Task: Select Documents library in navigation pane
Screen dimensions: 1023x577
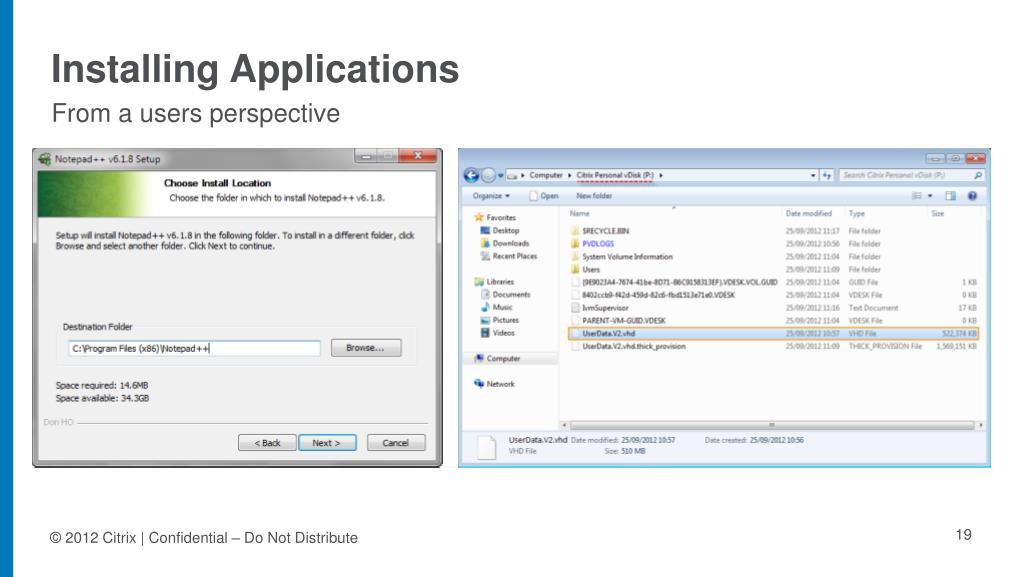Action: click(506, 294)
